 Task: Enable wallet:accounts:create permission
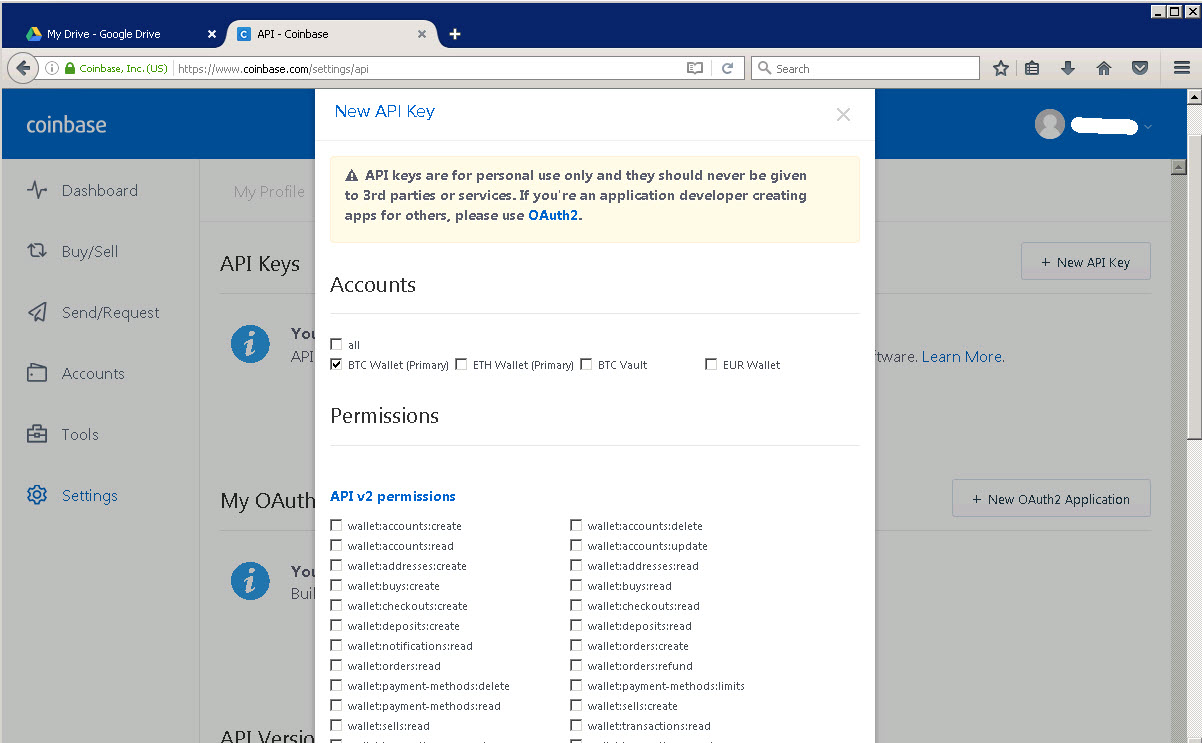336,525
